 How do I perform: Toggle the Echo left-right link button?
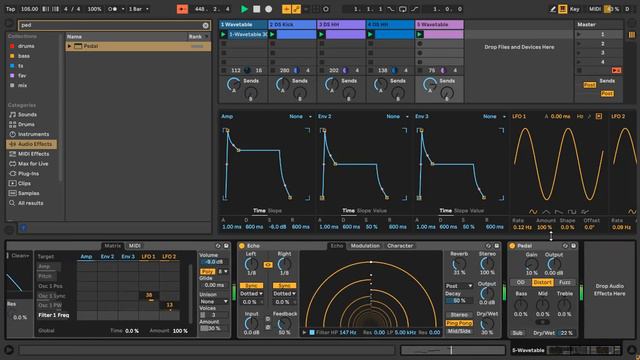tap(268, 265)
